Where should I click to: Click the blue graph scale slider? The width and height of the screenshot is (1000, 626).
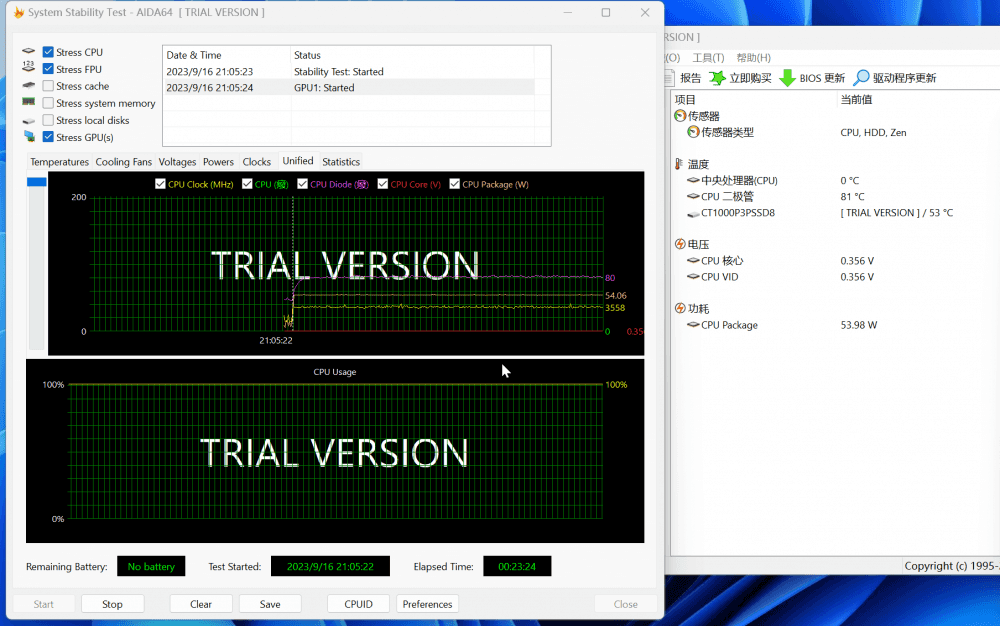36,182
